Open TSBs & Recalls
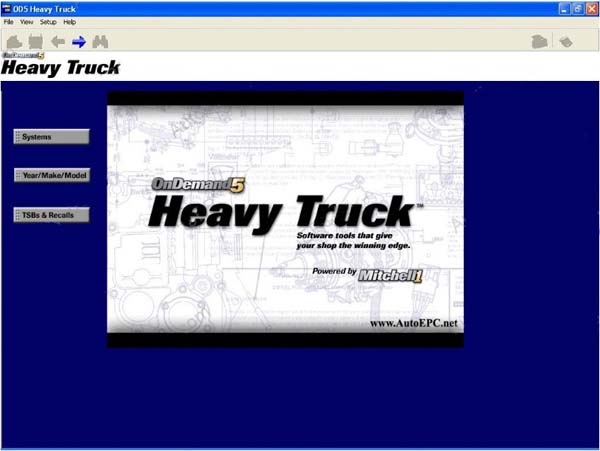The height and width of the screenshot is (451, 600). pos(51,215)
